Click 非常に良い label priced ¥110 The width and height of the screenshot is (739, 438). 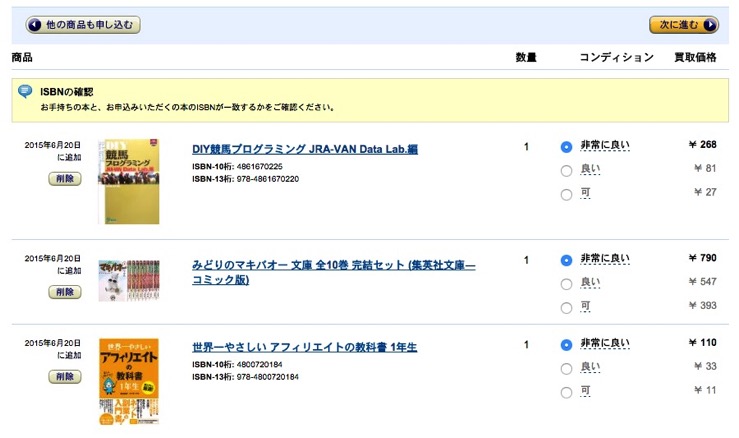605,343
